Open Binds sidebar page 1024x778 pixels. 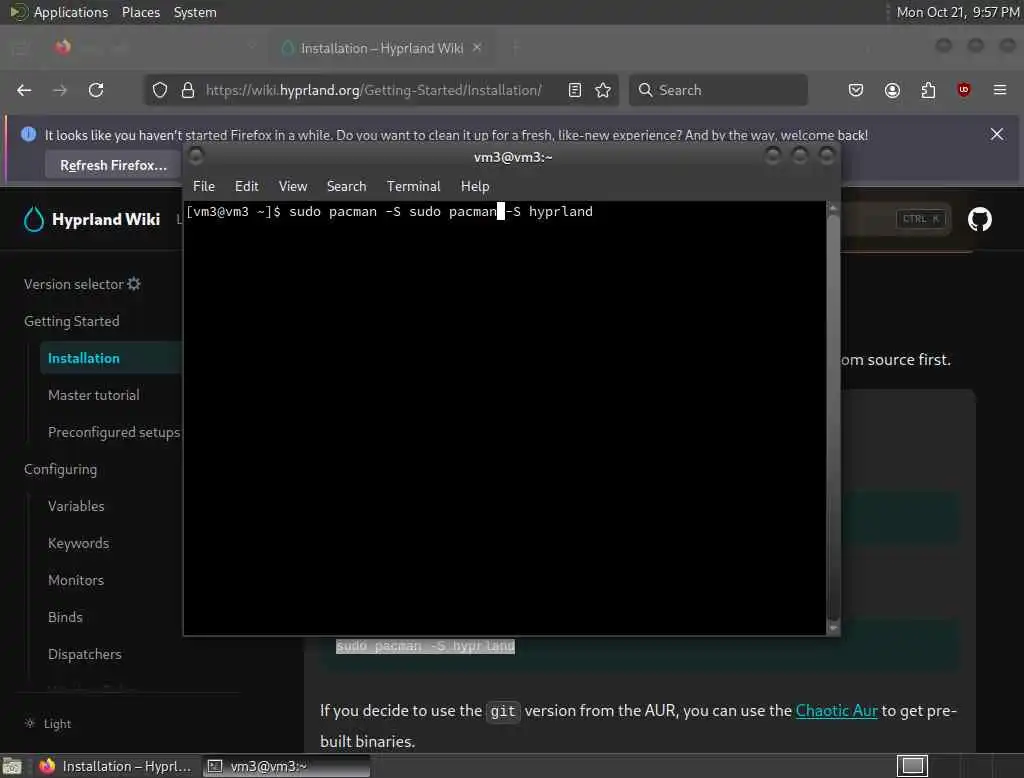tap(65, 617)
